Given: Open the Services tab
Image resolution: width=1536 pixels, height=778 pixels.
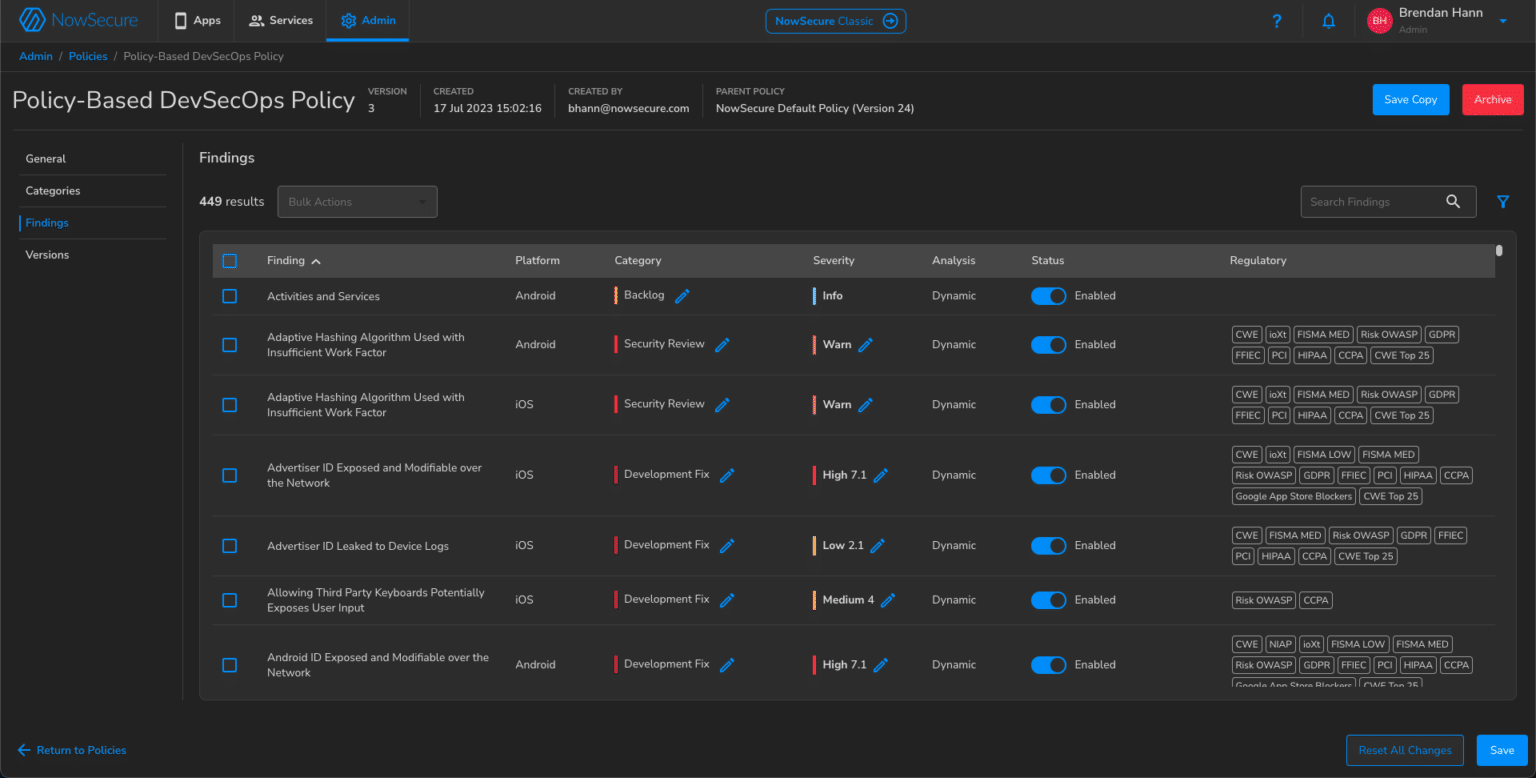Looking at the screenshot, I should [281, 21].
